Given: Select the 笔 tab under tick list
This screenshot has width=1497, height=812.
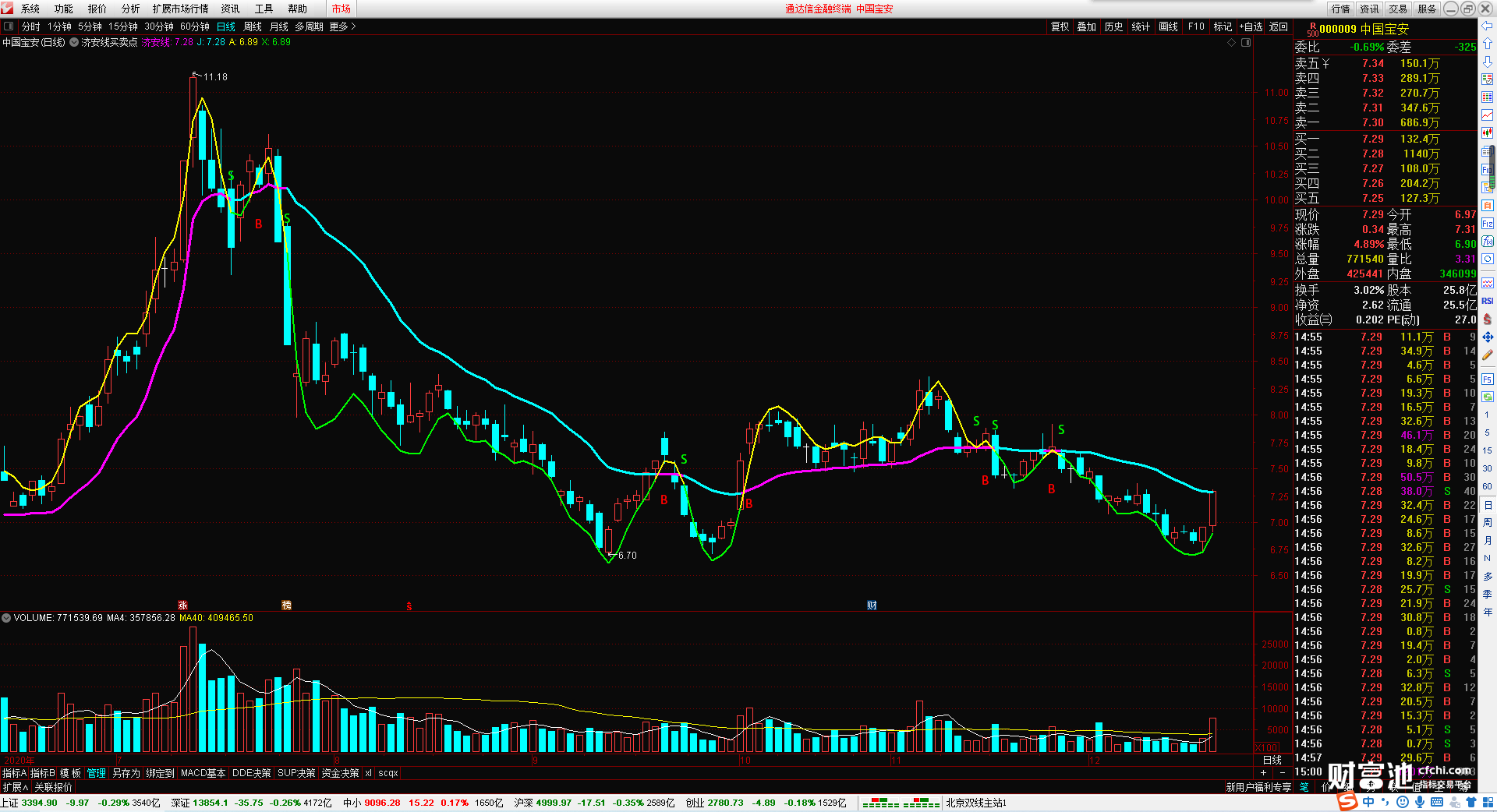Looking at the screenshot, I should click(x=1304, y=787).
